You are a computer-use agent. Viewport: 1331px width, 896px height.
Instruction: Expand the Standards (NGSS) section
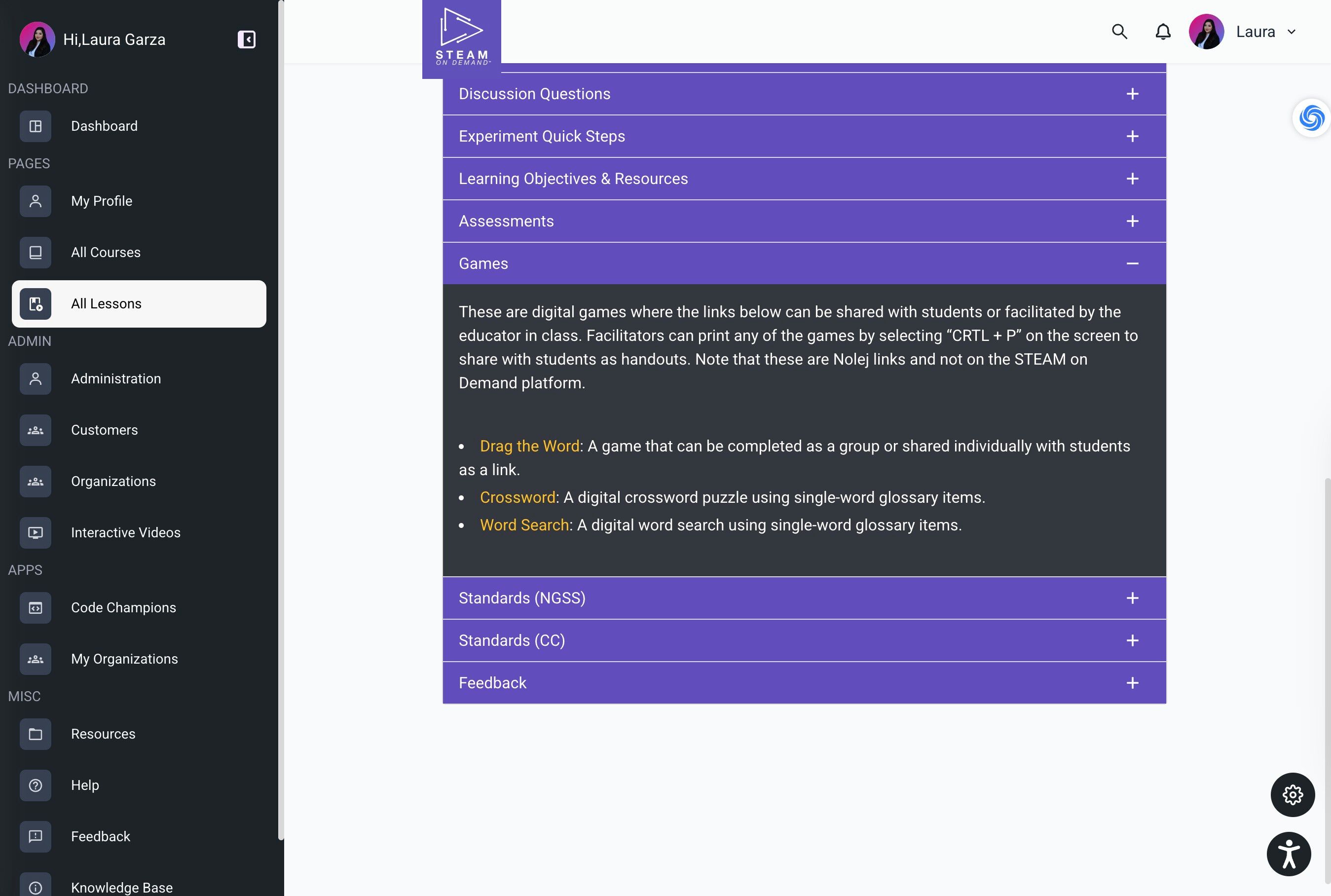point(804,597)
